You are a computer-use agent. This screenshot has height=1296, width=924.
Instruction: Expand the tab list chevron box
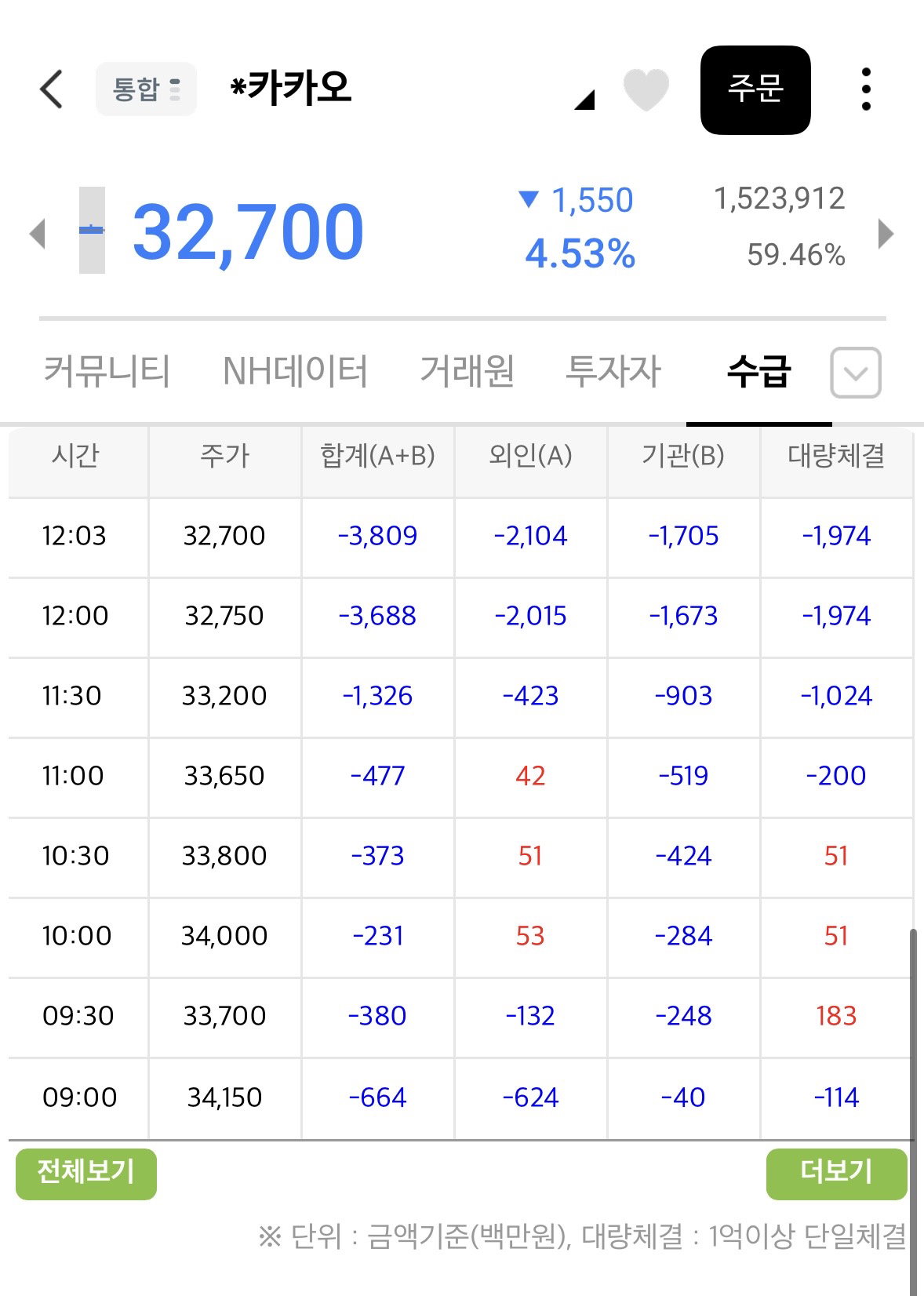click(x=856, y=373)
